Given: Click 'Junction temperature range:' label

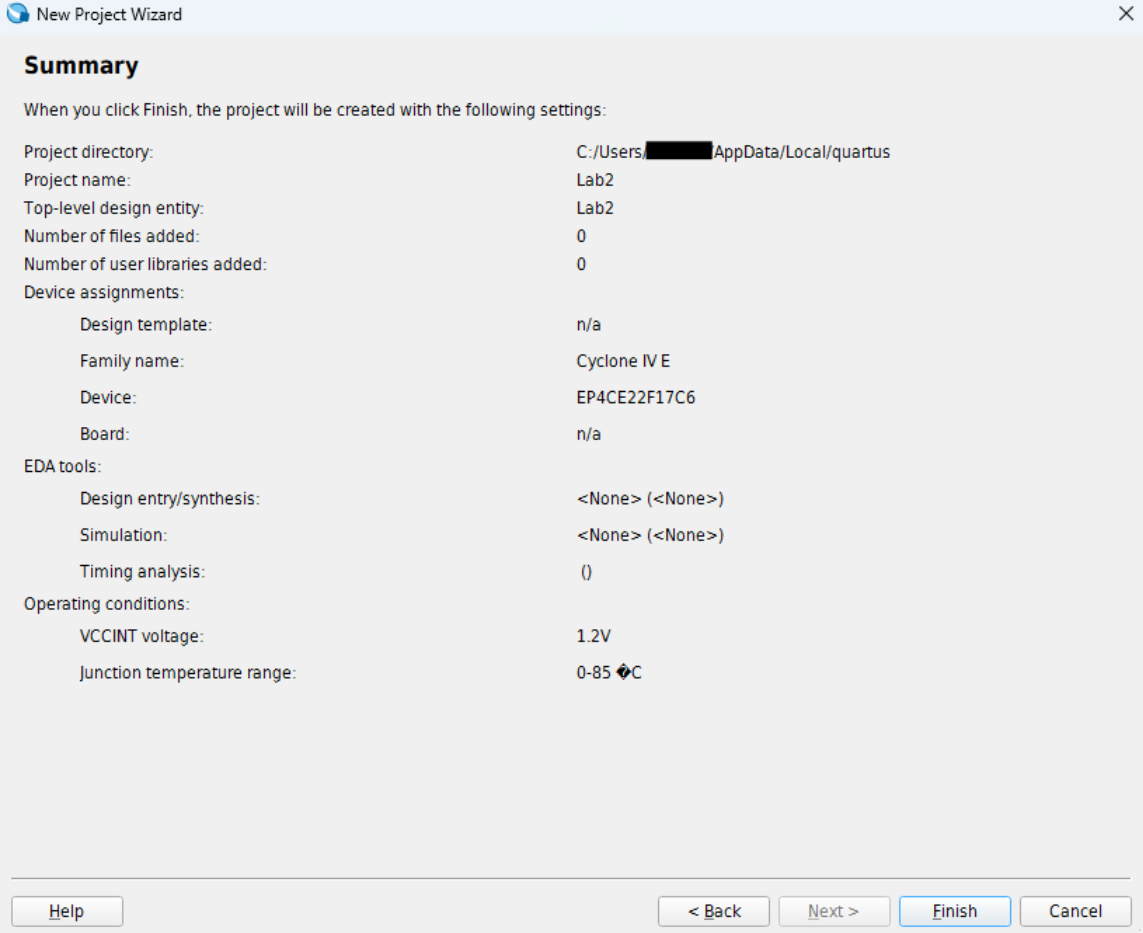Looking at the screenshot, I should 188,672.
